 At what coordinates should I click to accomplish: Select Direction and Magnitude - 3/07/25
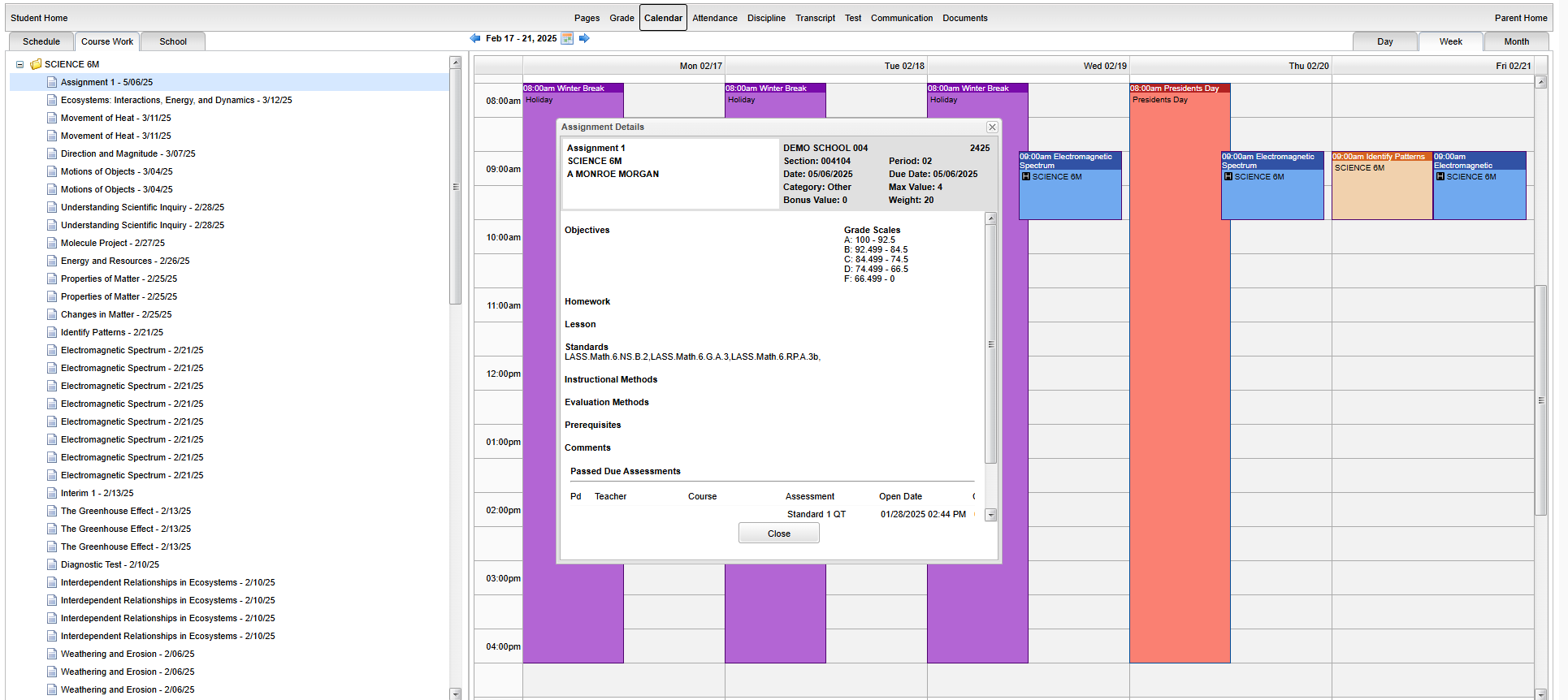point(128,153)
